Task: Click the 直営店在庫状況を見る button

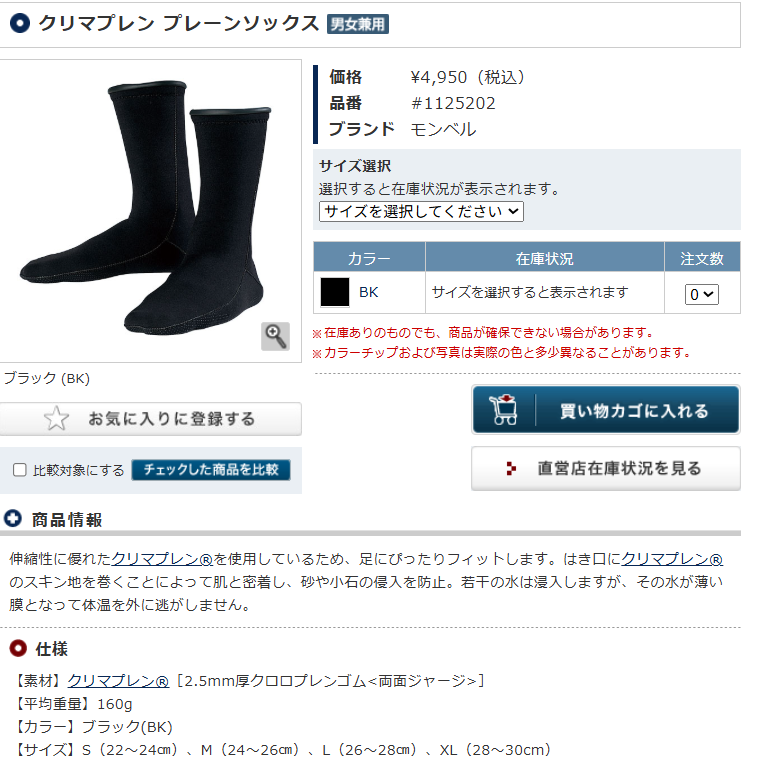Action: [x=606, y=469]
